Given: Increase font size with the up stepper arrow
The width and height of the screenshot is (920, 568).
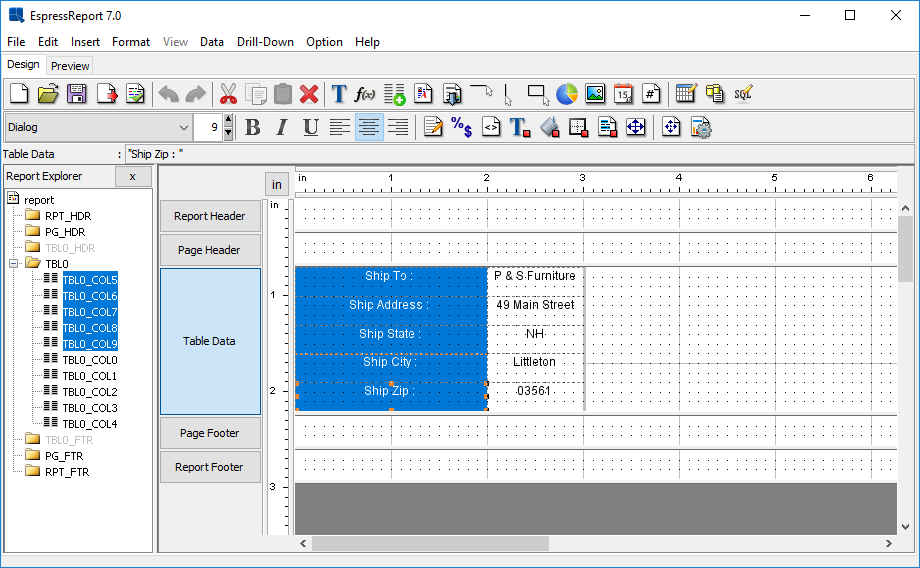Looking at the screenshot, I should [x=228, y=120].
